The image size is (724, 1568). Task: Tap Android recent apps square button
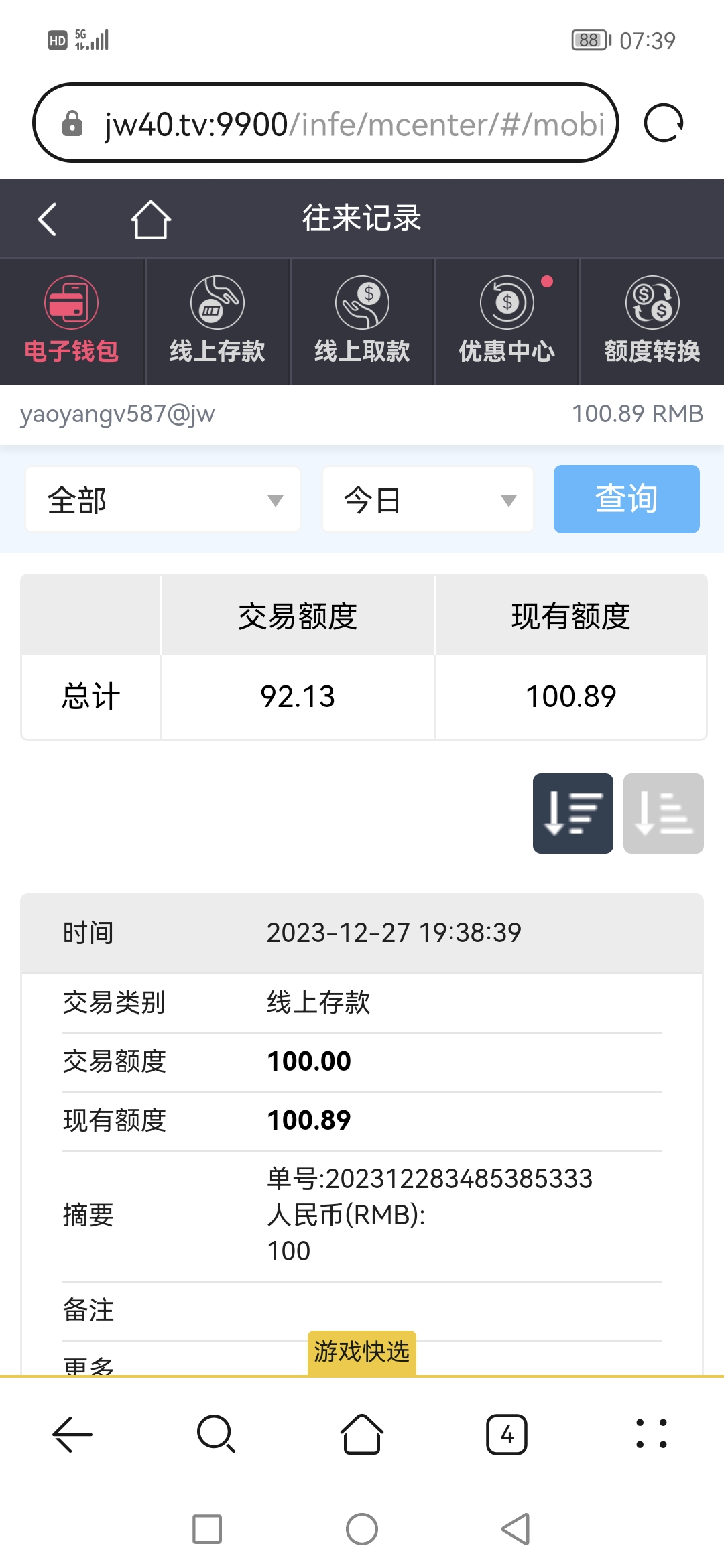click(x=207, y=1529)
